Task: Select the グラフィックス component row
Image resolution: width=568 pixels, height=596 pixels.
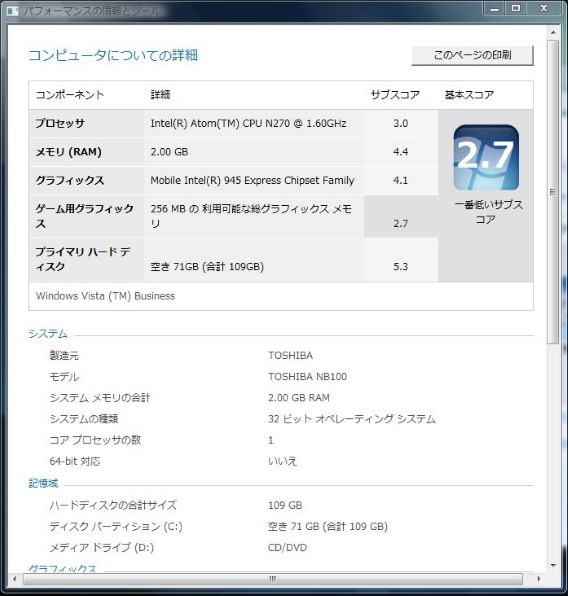Action: [x=233, y=181]
